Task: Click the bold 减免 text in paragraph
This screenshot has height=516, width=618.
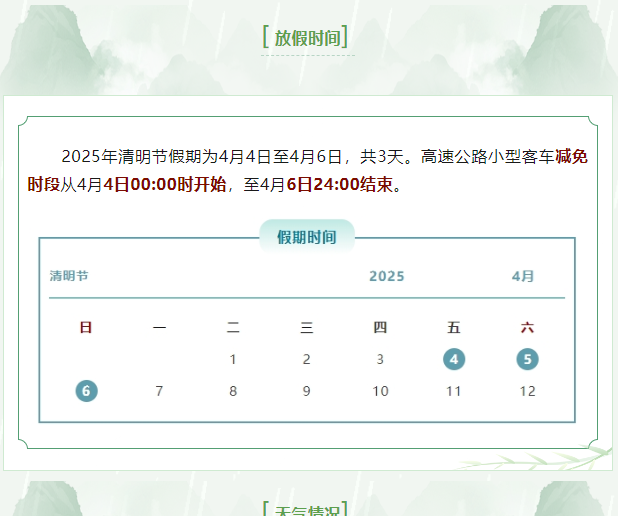Action: point(571,156)
